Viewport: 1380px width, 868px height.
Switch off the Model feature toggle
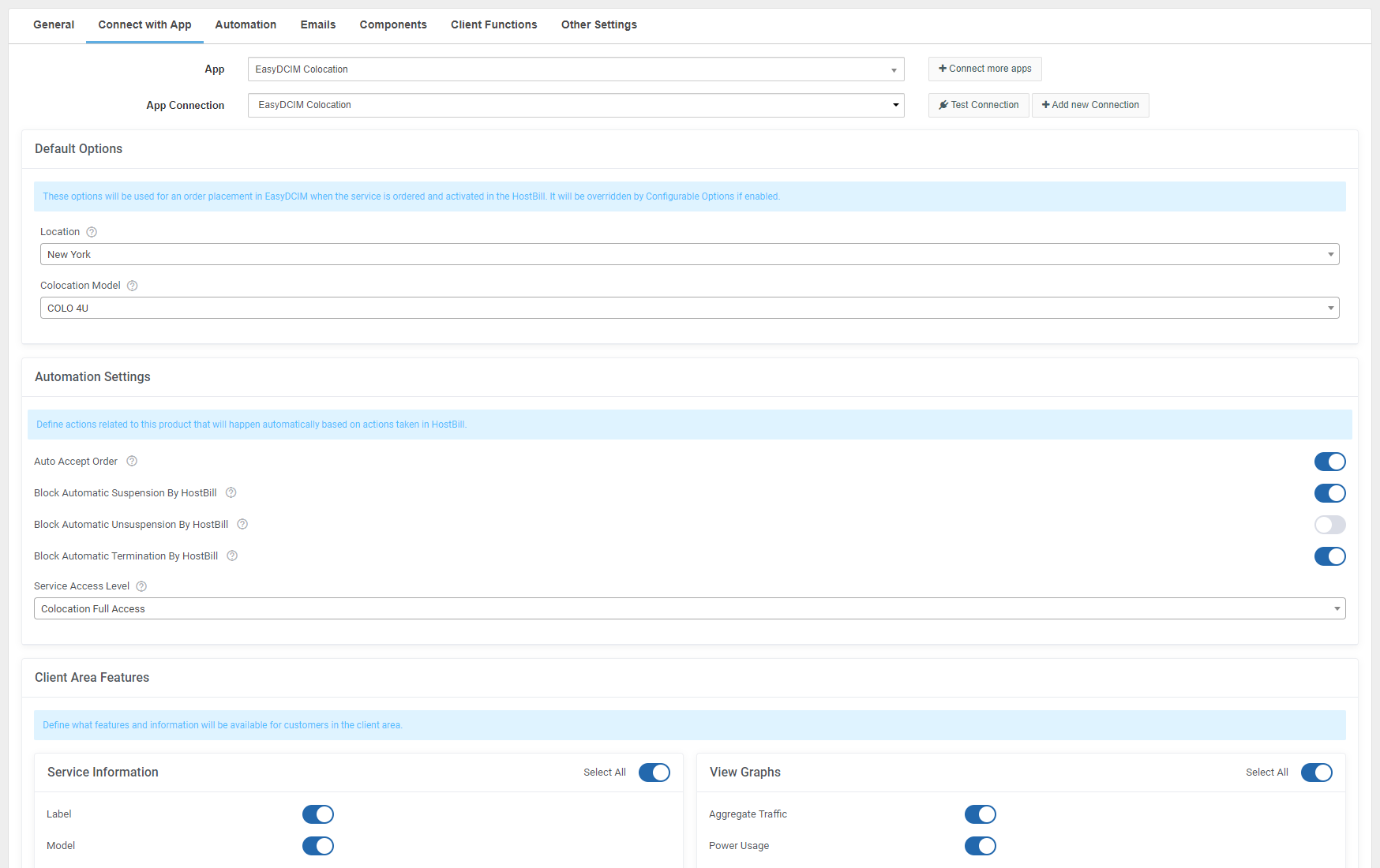tap(317, 846)
